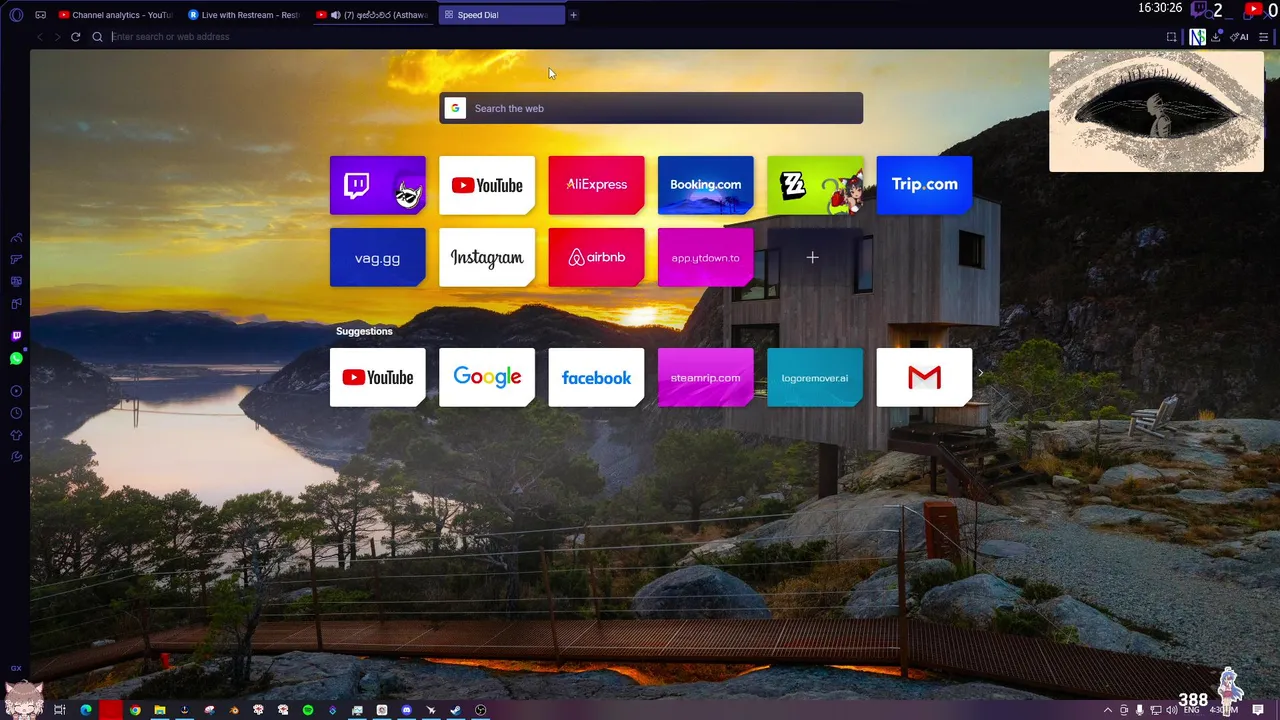Image resolution: width=1280 pixels, height=720 pixels.
Task: Open Task View on the Windows taskbar
Action: pyautogui.click(x=60, y=710)
